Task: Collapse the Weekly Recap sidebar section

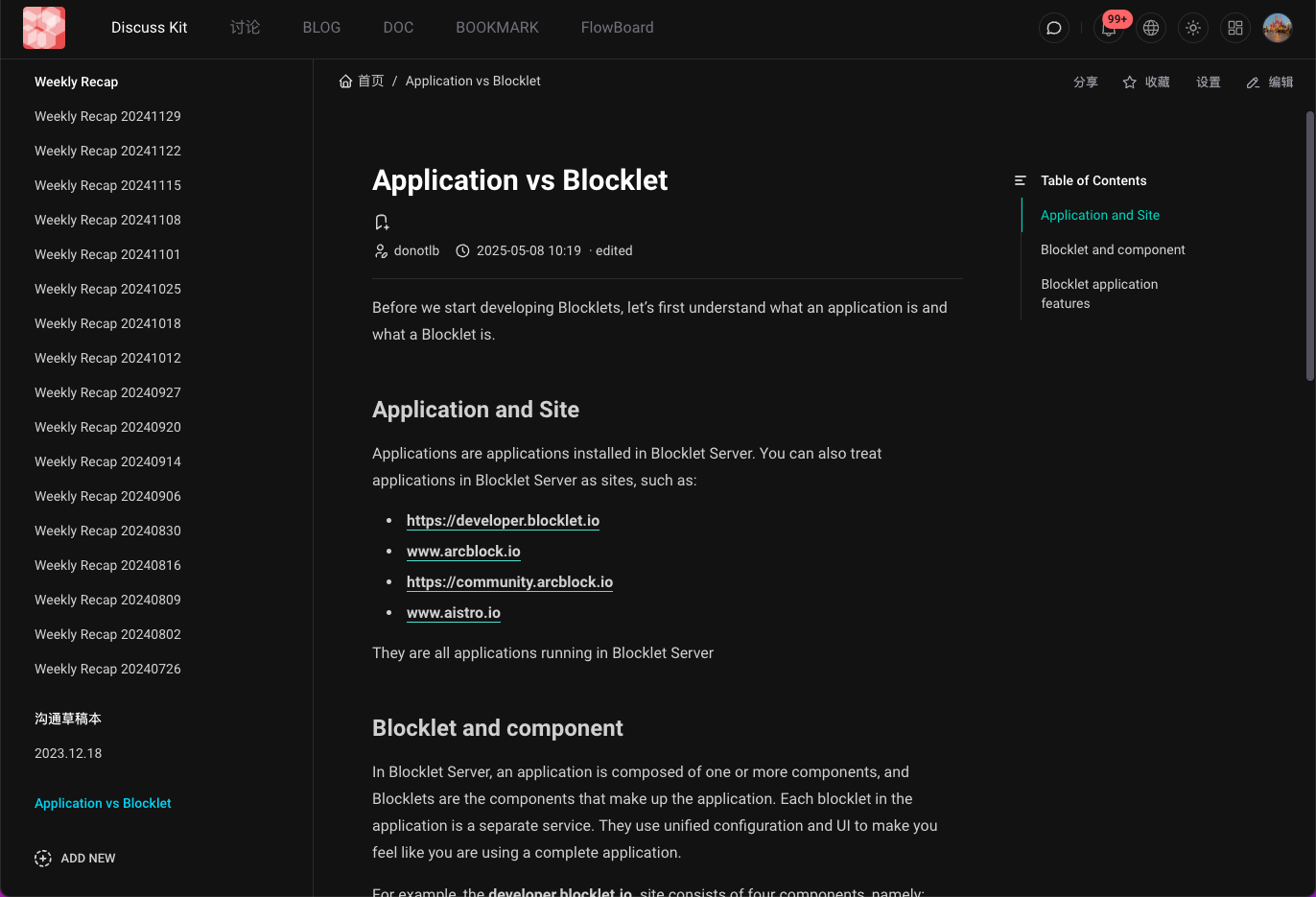Action: (x=77, y=82)
